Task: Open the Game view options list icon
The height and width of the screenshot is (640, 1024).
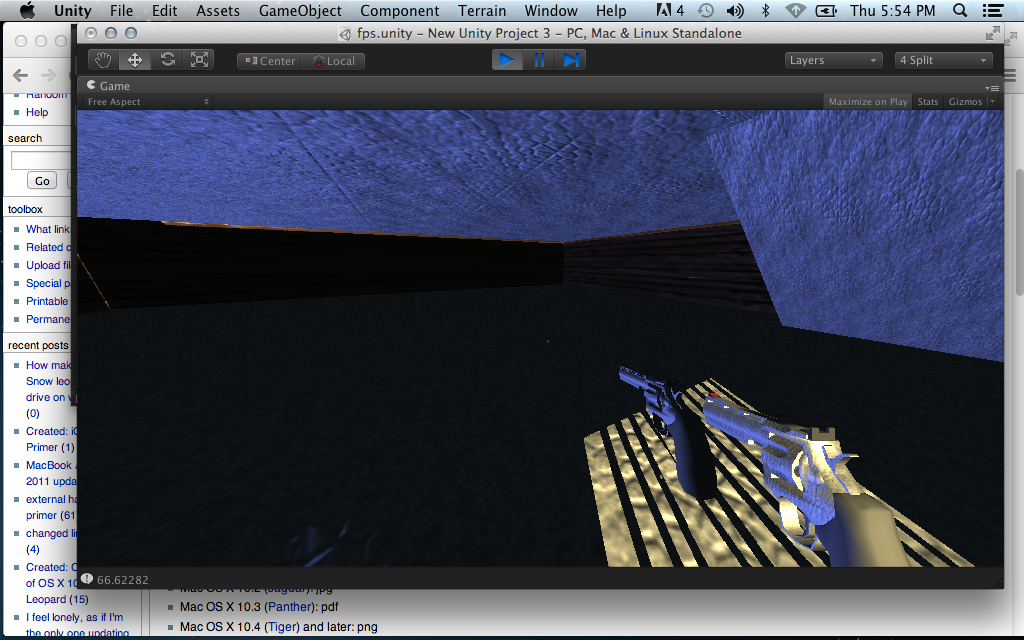Action: [992, 86]
